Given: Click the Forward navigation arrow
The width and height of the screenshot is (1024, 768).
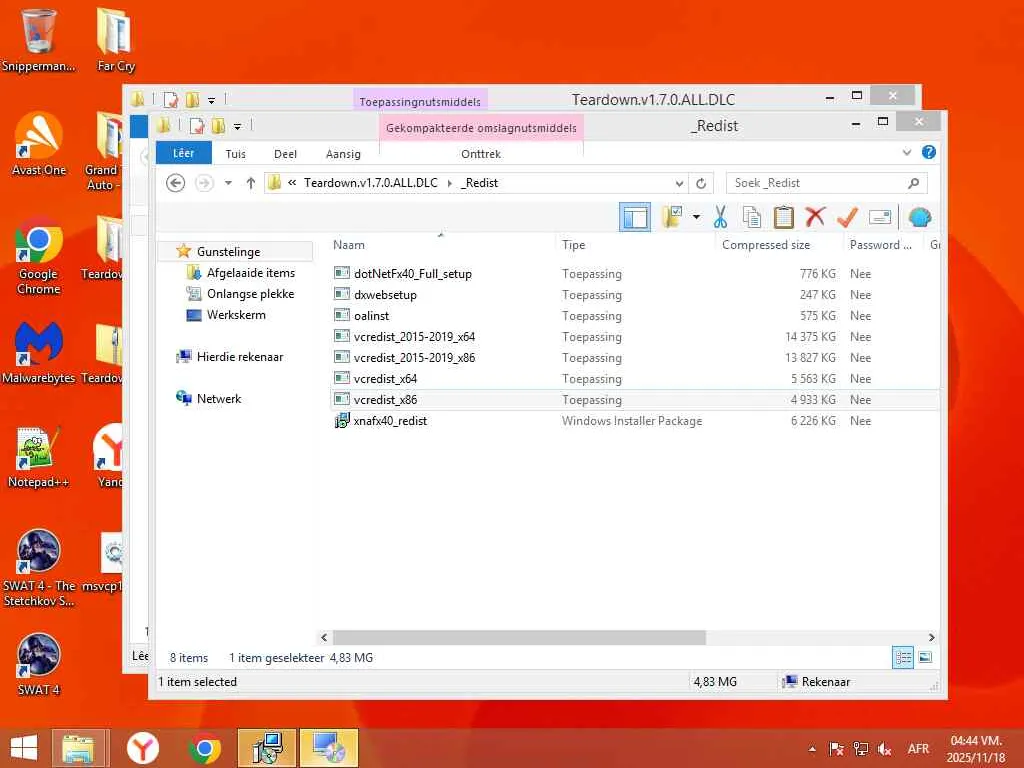Looking at the screenshot, I should [204, 183].
